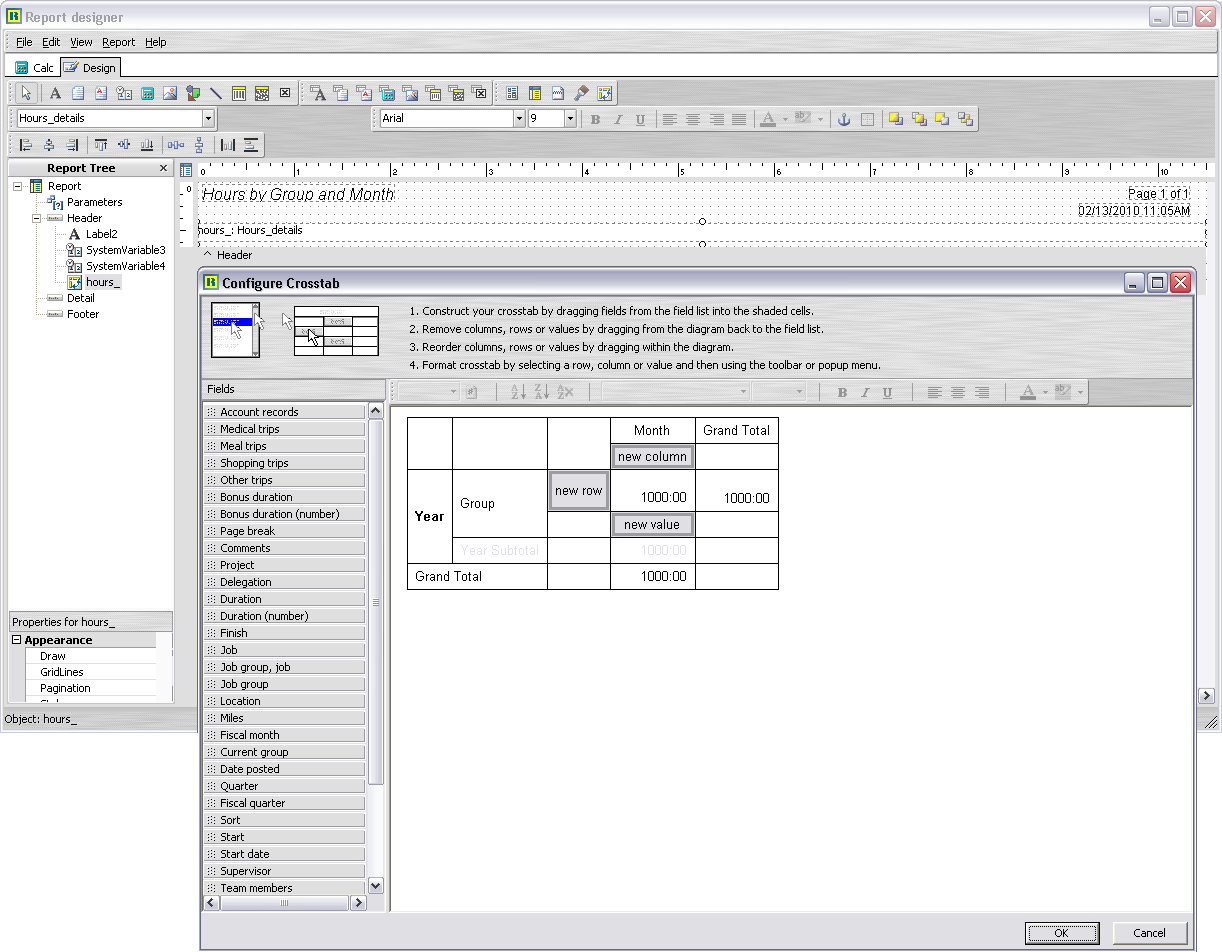Align selected objects to left edges
Screen dimensions: 1222x952
pos(26,145)
